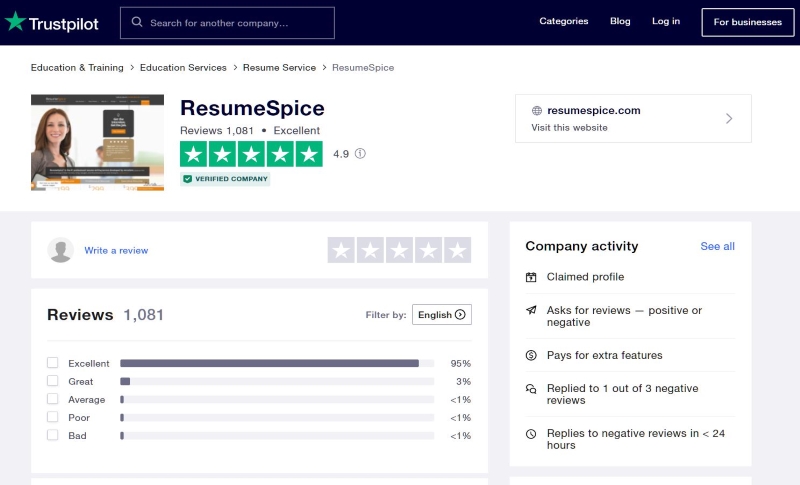Click the 'Claimed profile' text
Image resolution: width=800 pixels, height=485 pixels.
tap(585, 277)
